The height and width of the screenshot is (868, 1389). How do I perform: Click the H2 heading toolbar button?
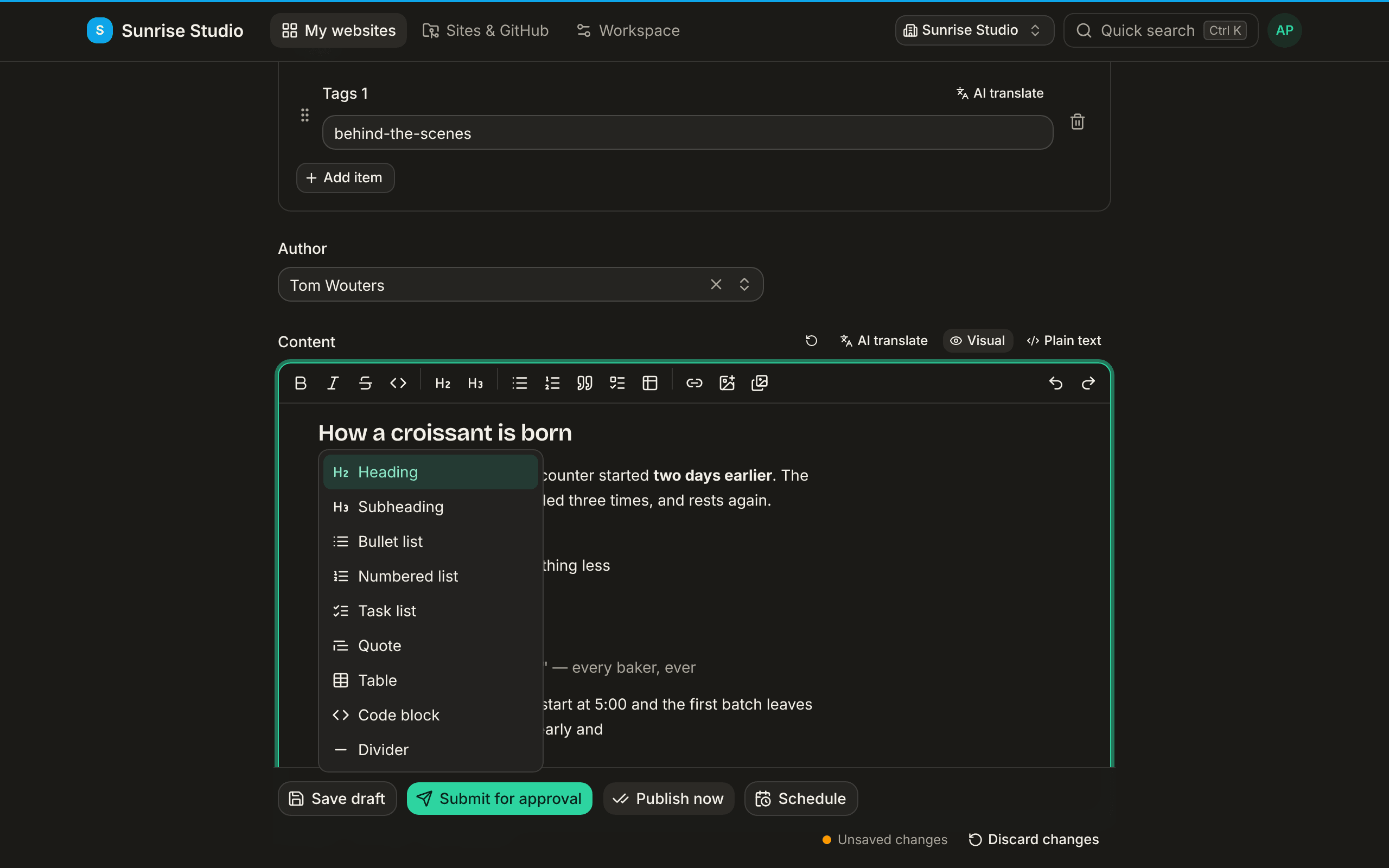(443, 383)
